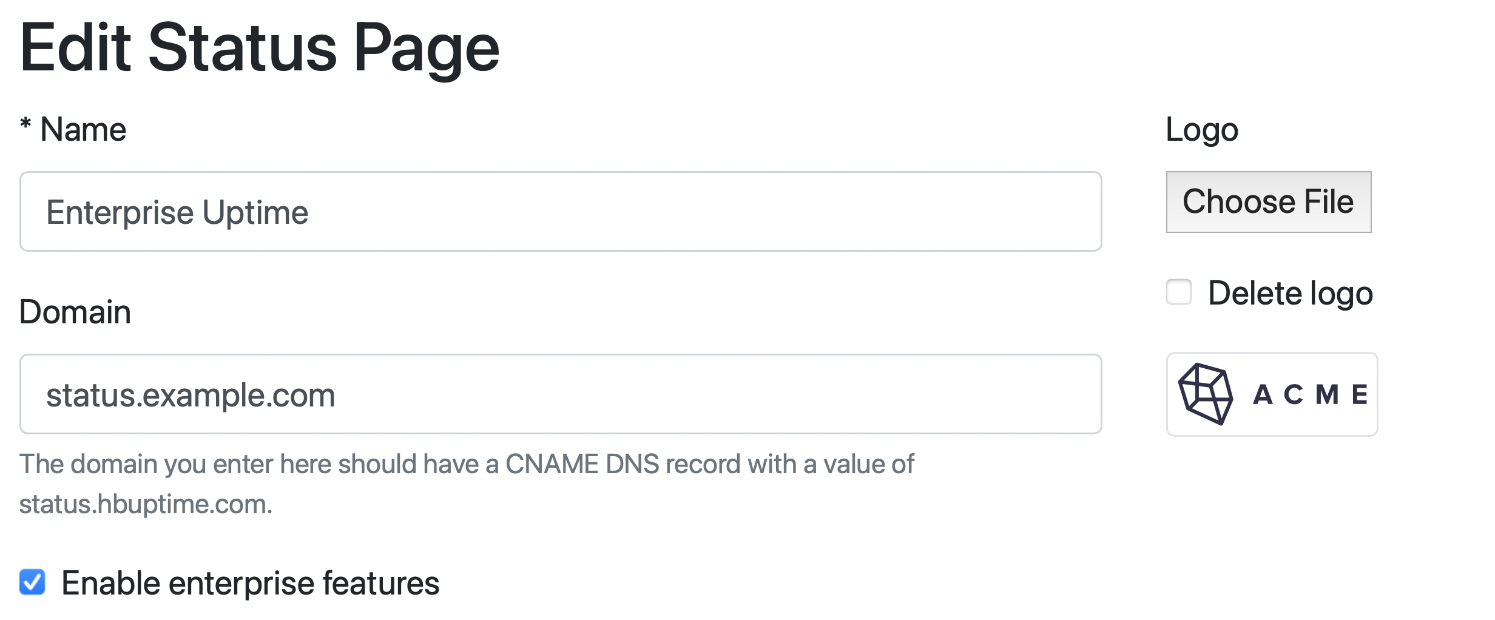Click the ACME wordmark in logo preview
Viewport: 1495px width, 620px height.
[1310, 395]
